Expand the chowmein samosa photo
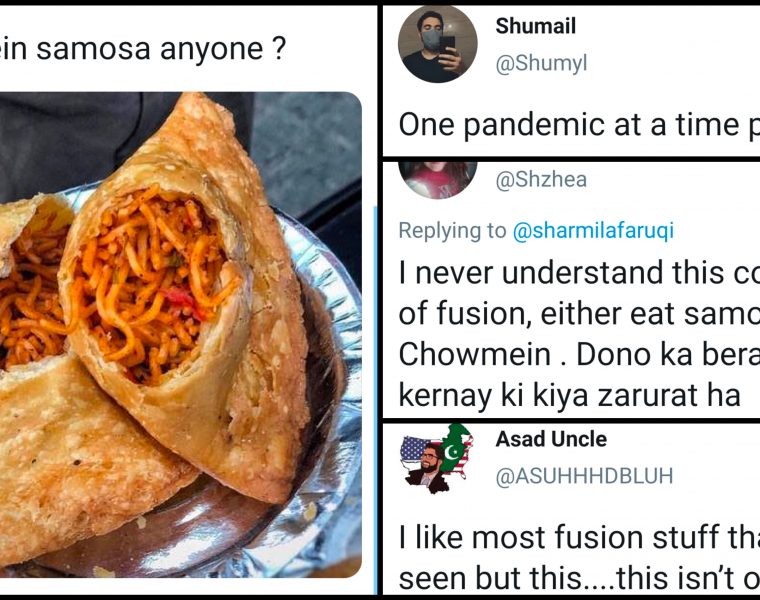The width and height of the screenshot is (760, 600). pos(180,334)
